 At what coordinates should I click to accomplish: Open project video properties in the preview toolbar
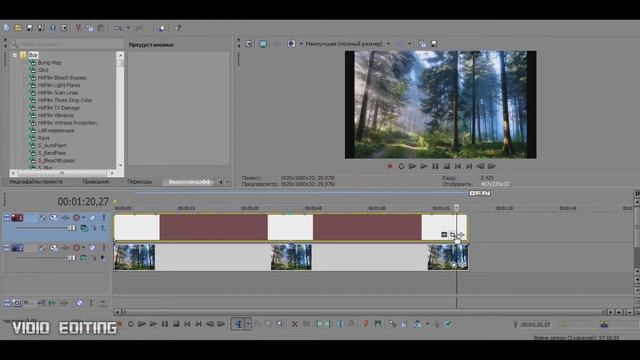pos(249,44)
